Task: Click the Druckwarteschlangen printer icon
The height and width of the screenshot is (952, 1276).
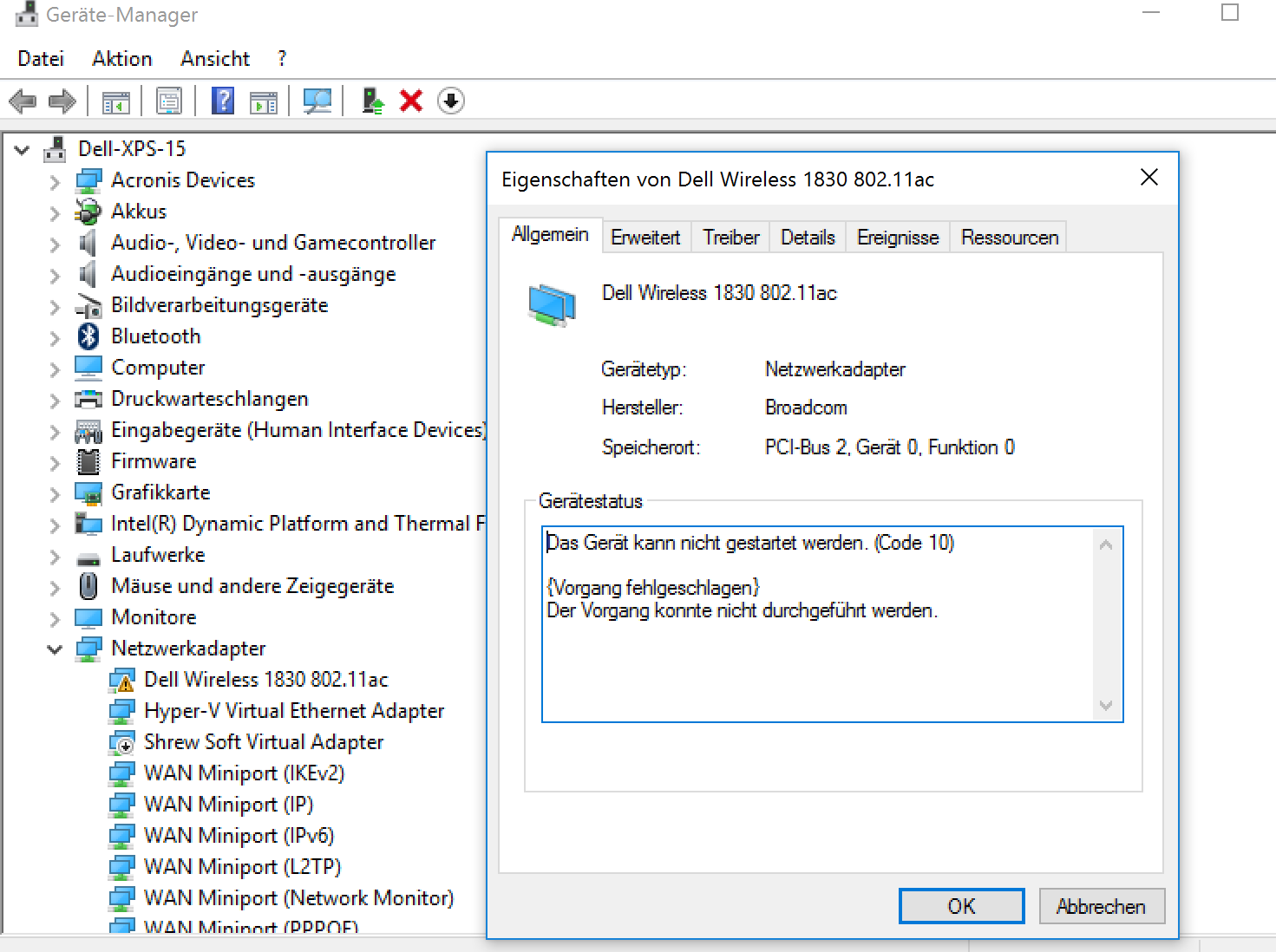Action: [88, 399]
